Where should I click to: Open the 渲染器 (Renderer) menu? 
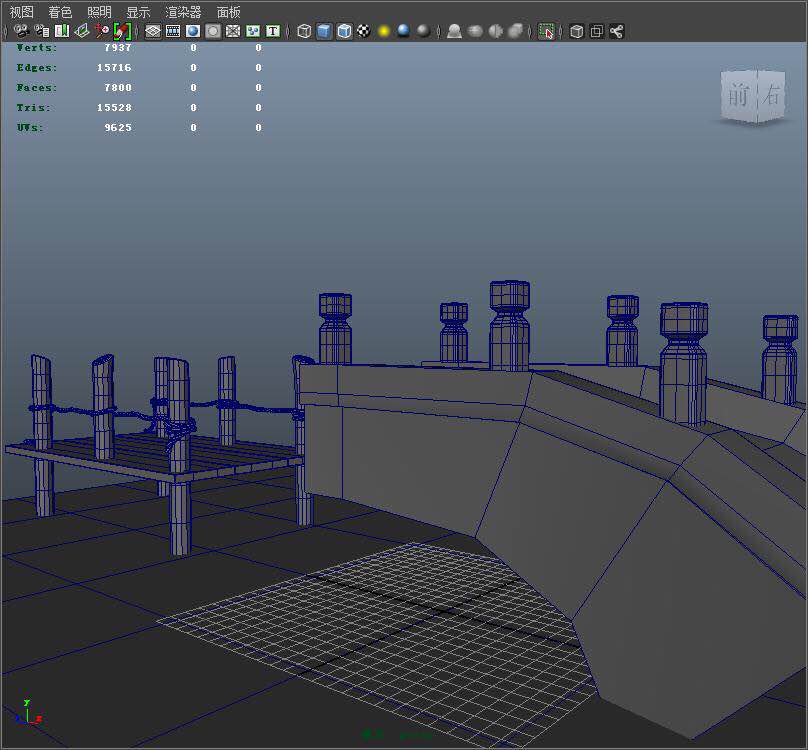coord(183,12)
